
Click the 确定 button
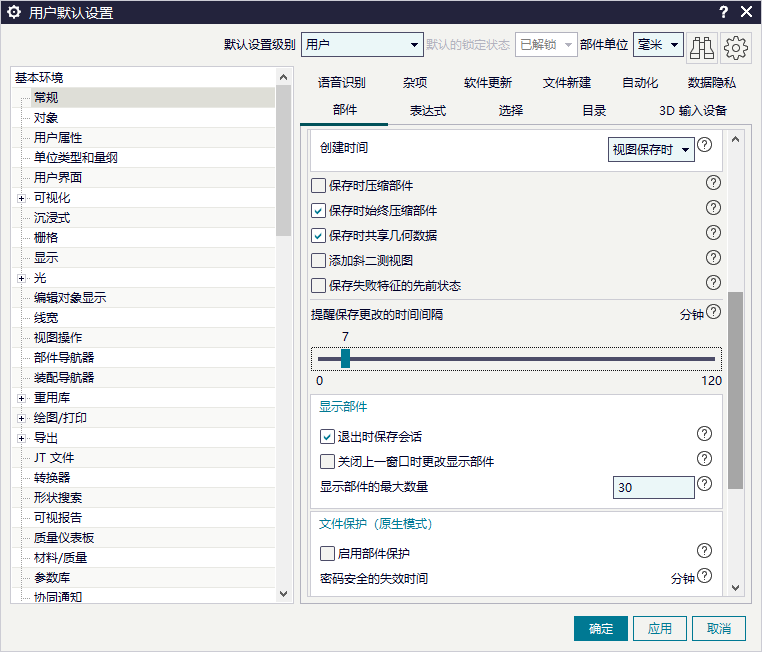601,629
